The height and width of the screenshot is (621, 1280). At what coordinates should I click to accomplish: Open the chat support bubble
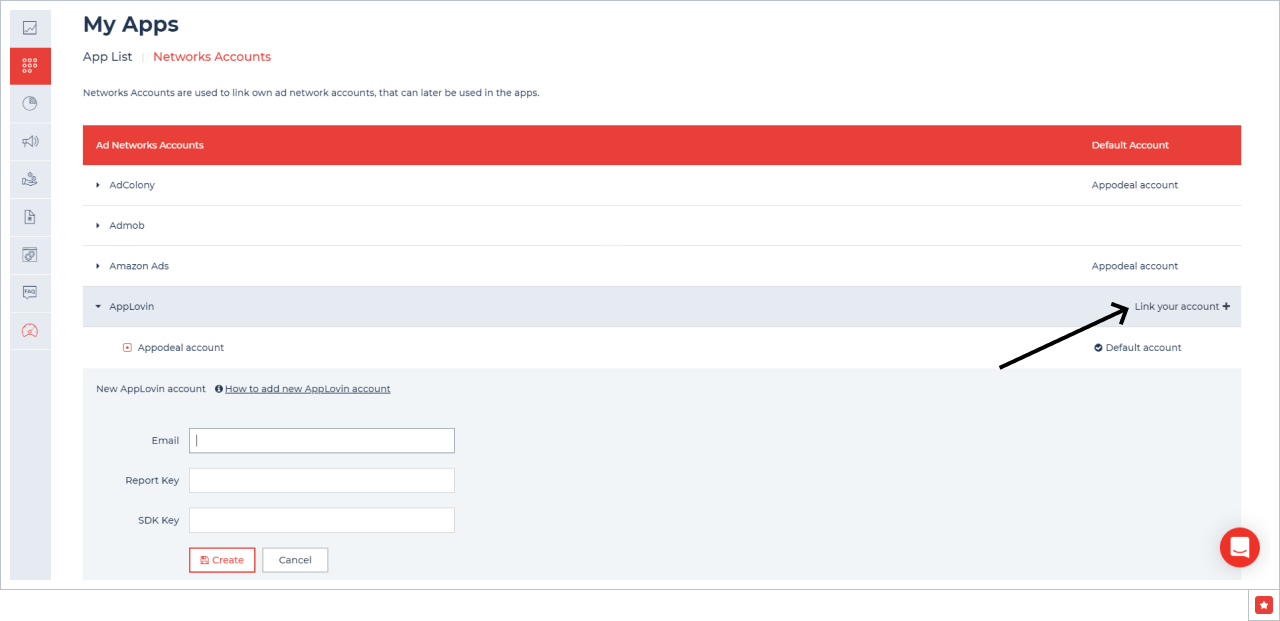(x=1240, y=547)
